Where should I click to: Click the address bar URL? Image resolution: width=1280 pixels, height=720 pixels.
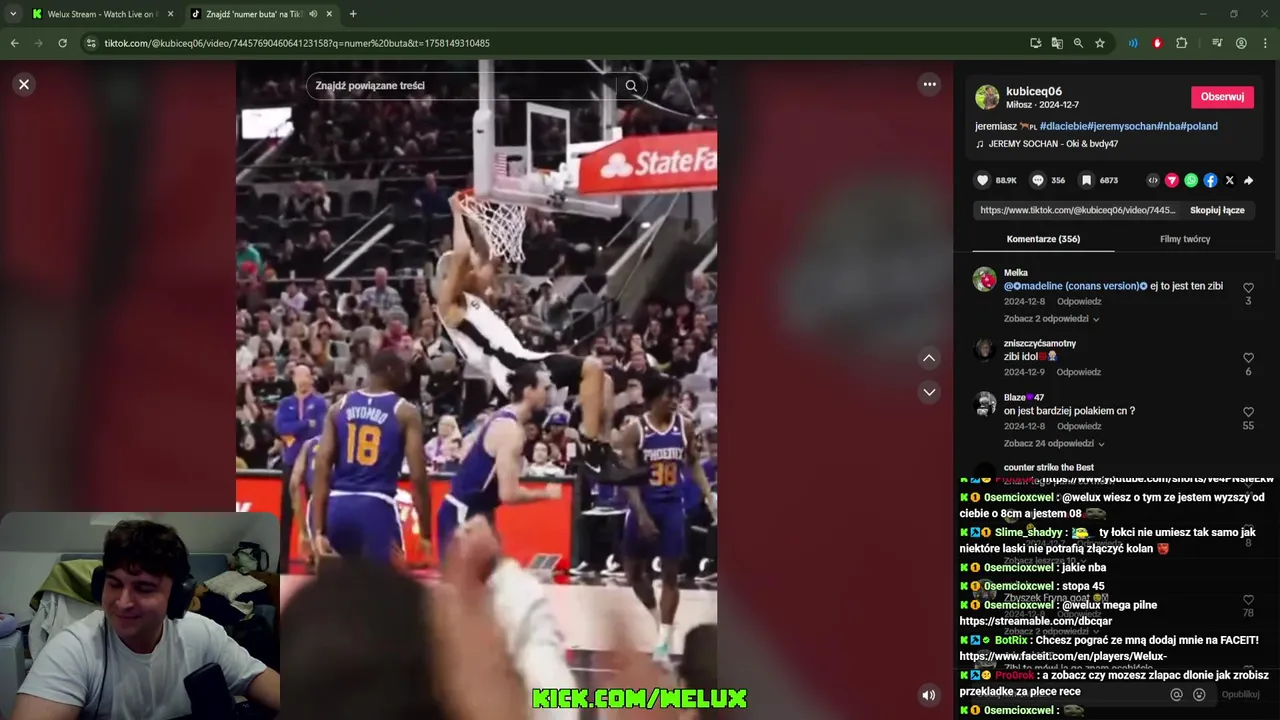point(297,43)
